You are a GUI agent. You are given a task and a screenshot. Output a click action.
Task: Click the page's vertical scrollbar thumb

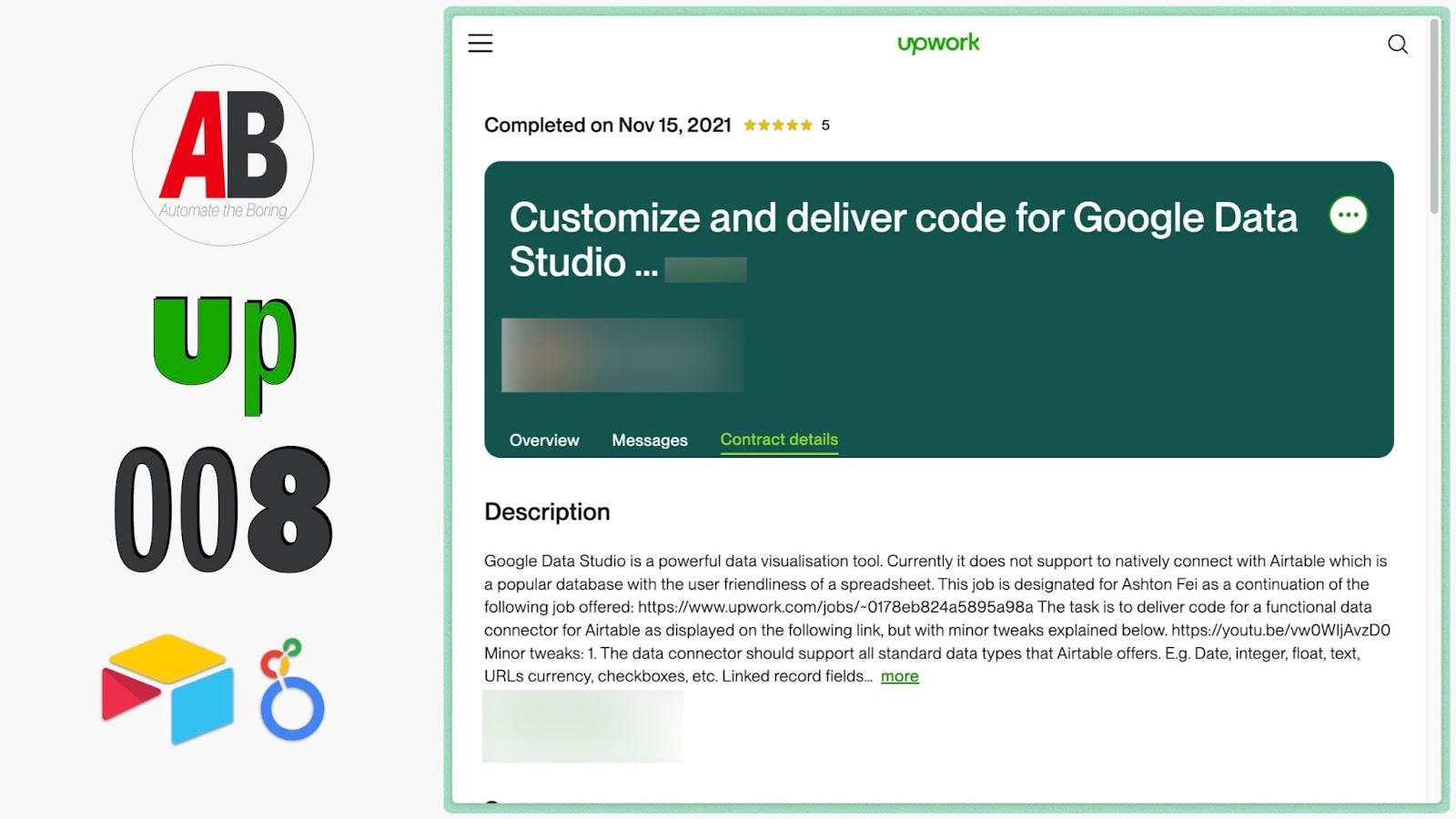click(x=1435, y=116)
